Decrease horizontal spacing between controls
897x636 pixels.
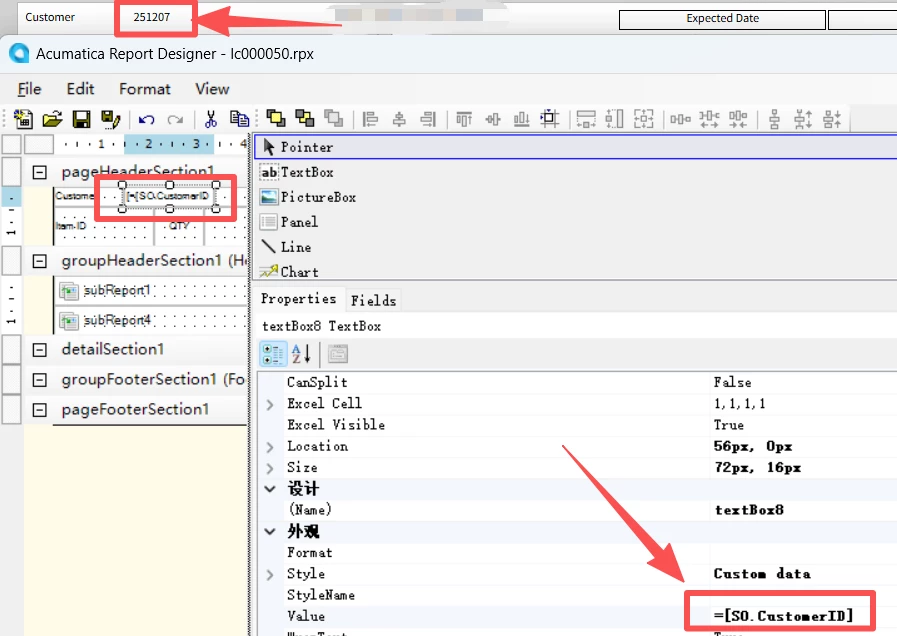coord(738,119)
